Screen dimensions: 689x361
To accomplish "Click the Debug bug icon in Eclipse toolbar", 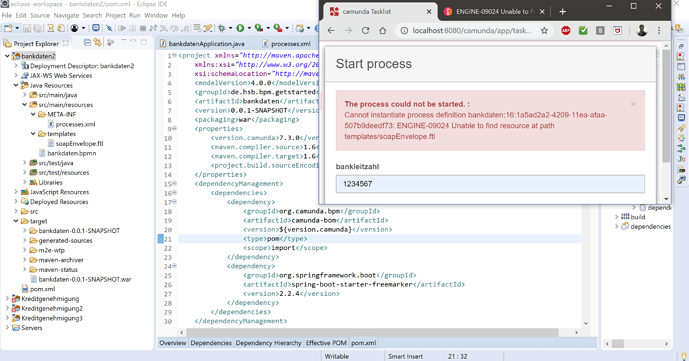I will point(222,28).
